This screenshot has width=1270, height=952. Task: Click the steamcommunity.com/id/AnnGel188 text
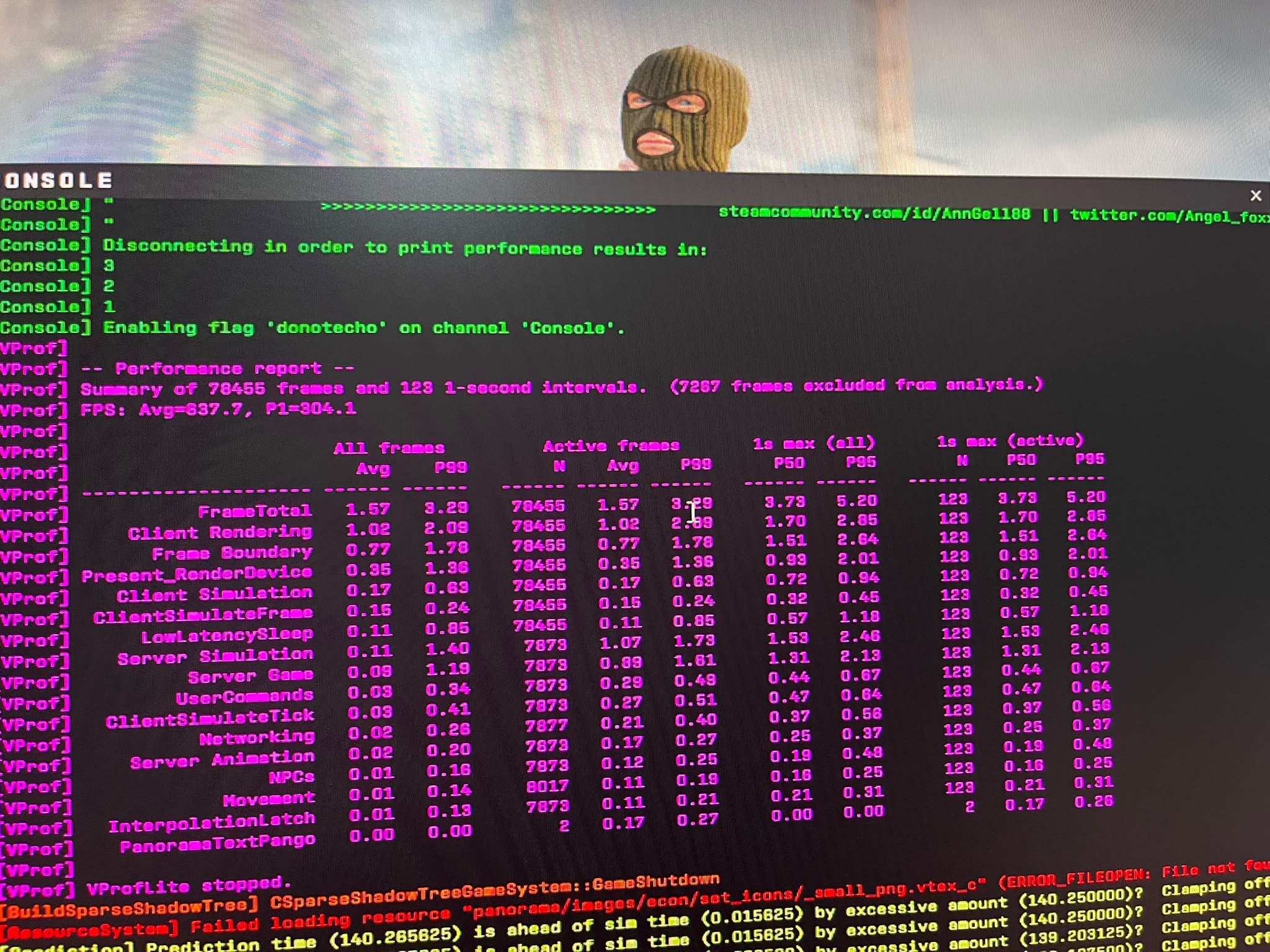(x=874, y=213)
